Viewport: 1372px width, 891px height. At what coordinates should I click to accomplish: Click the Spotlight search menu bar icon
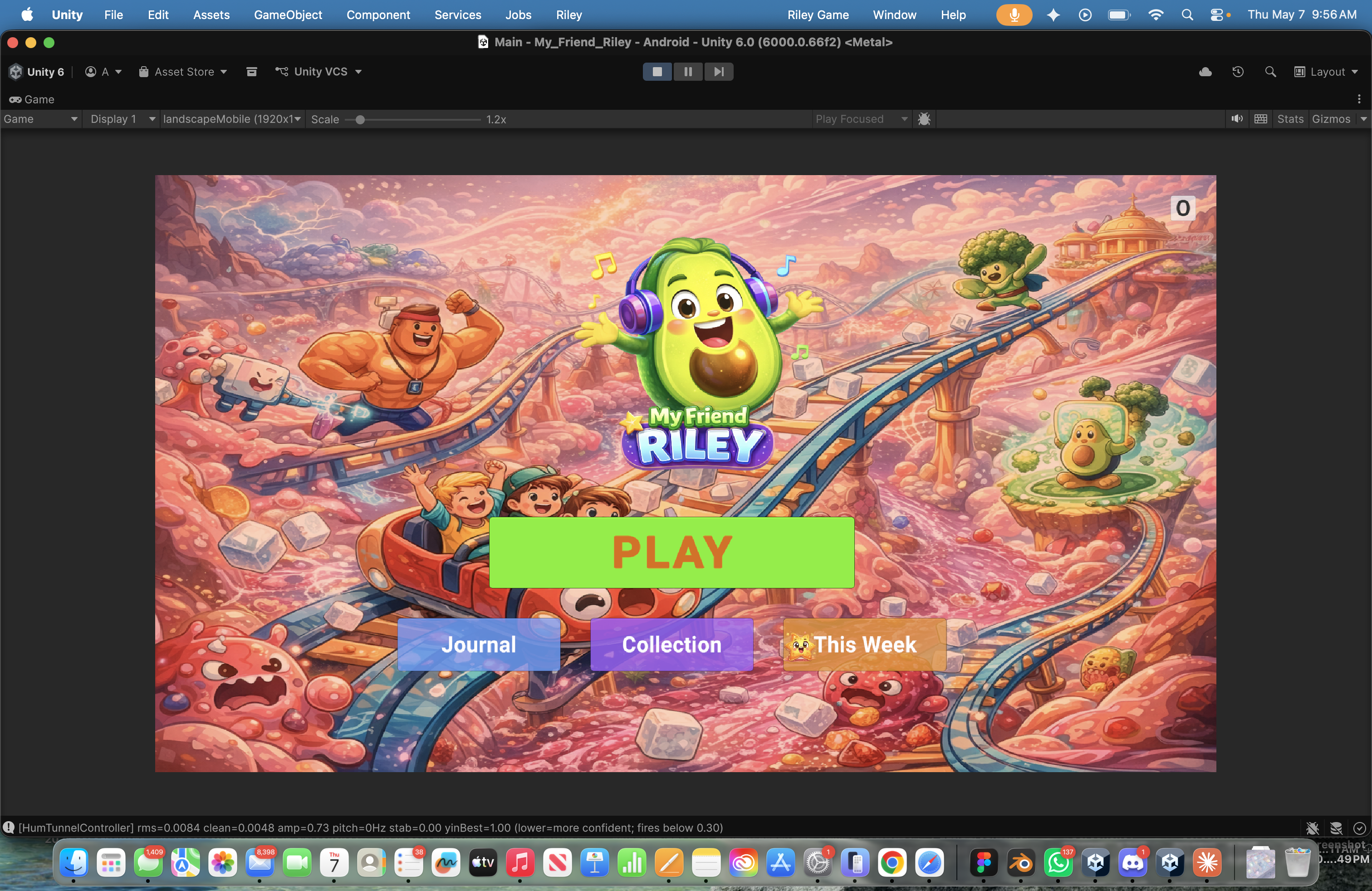(1187, 15)
